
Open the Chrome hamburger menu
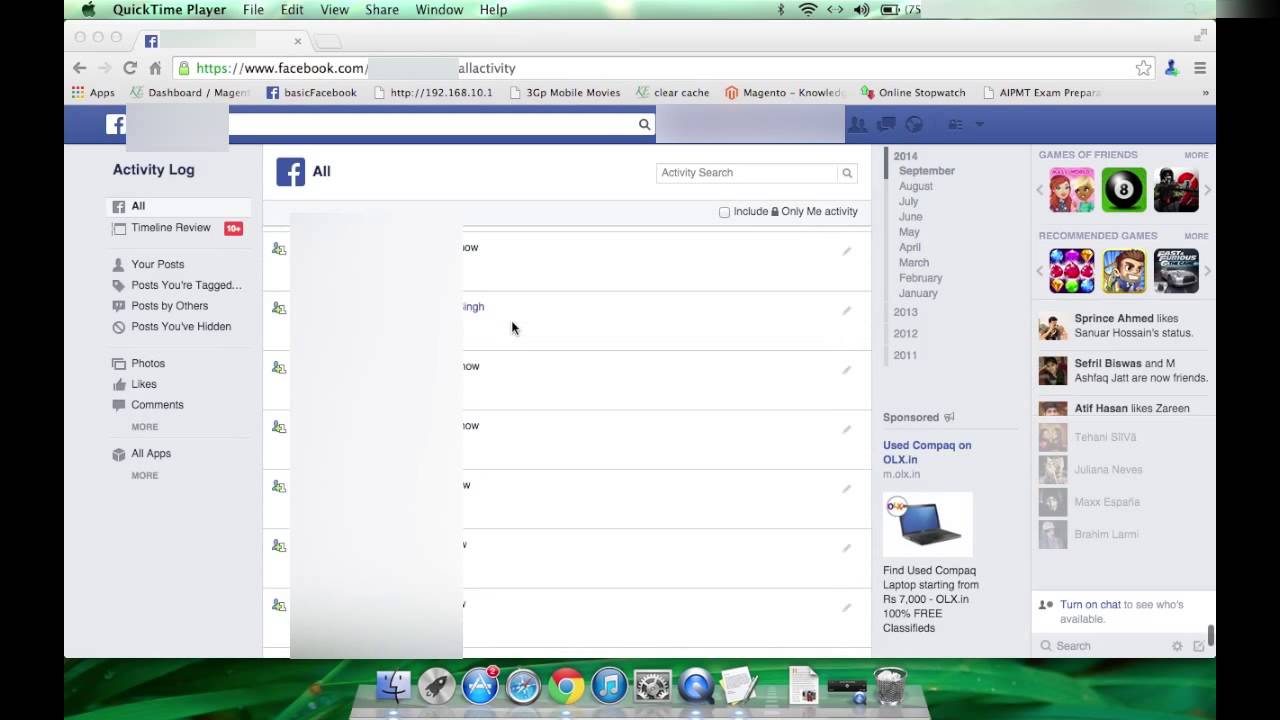coord(1200,68)
